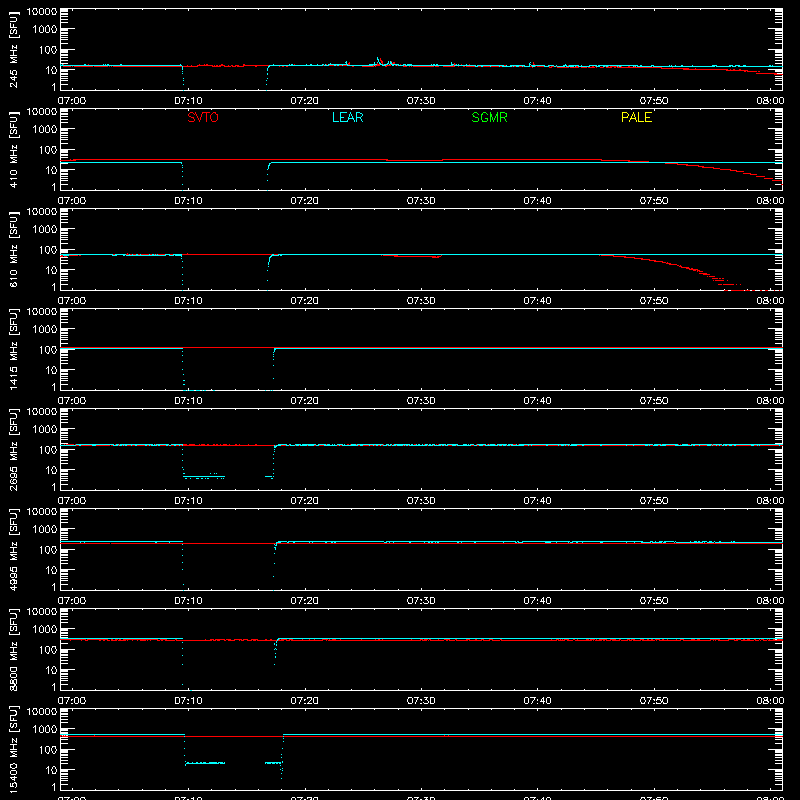Select the 8800 MHz [SFU] axis label
Viewport: 800px width, 800px height.
(x=13, y=650)
